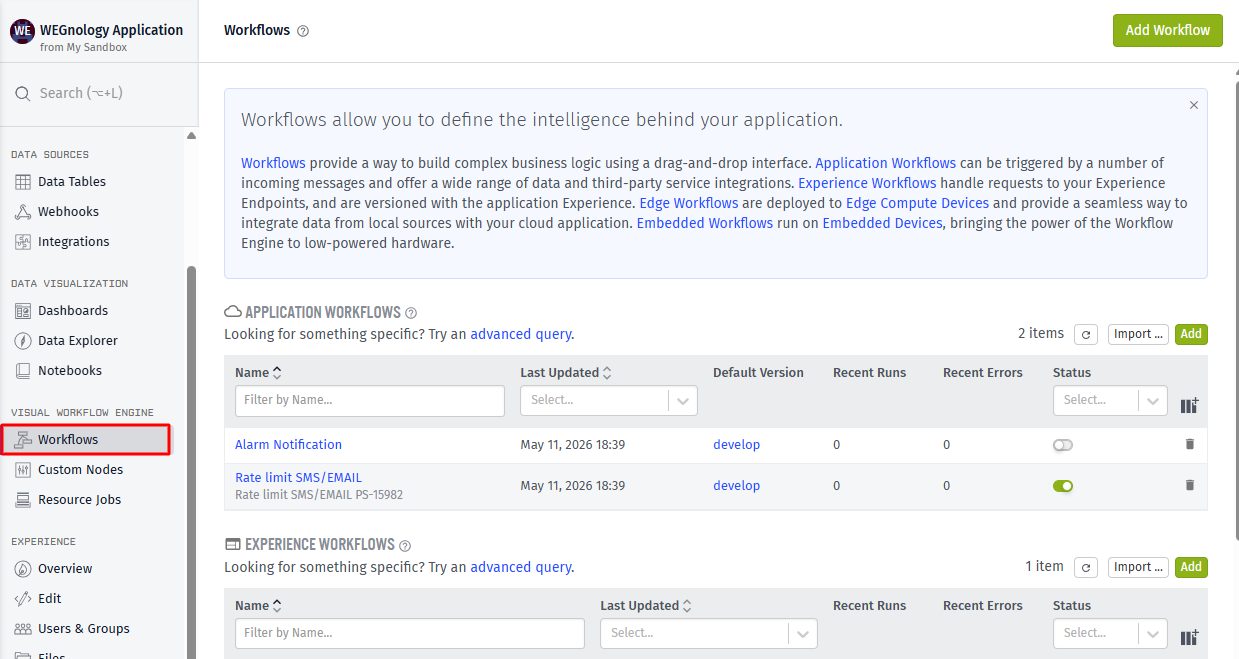Follow the Edge Compute Devices link
Image resolution: width=1239 pixels, height=659 pixels.
917,203
